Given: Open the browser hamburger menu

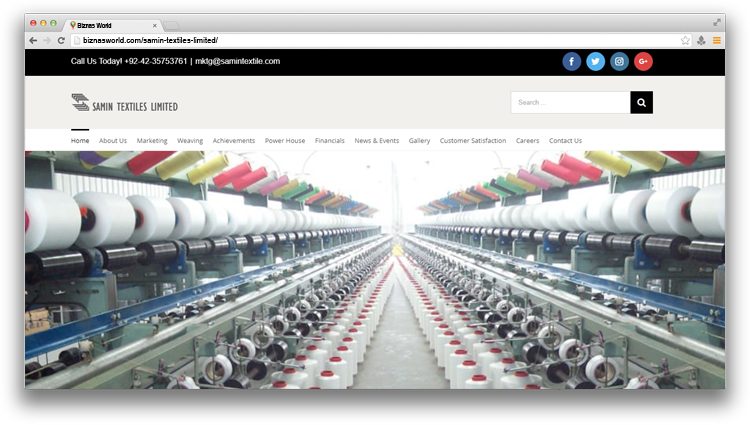Looking at the screenshot, I should tap(716, 40).
